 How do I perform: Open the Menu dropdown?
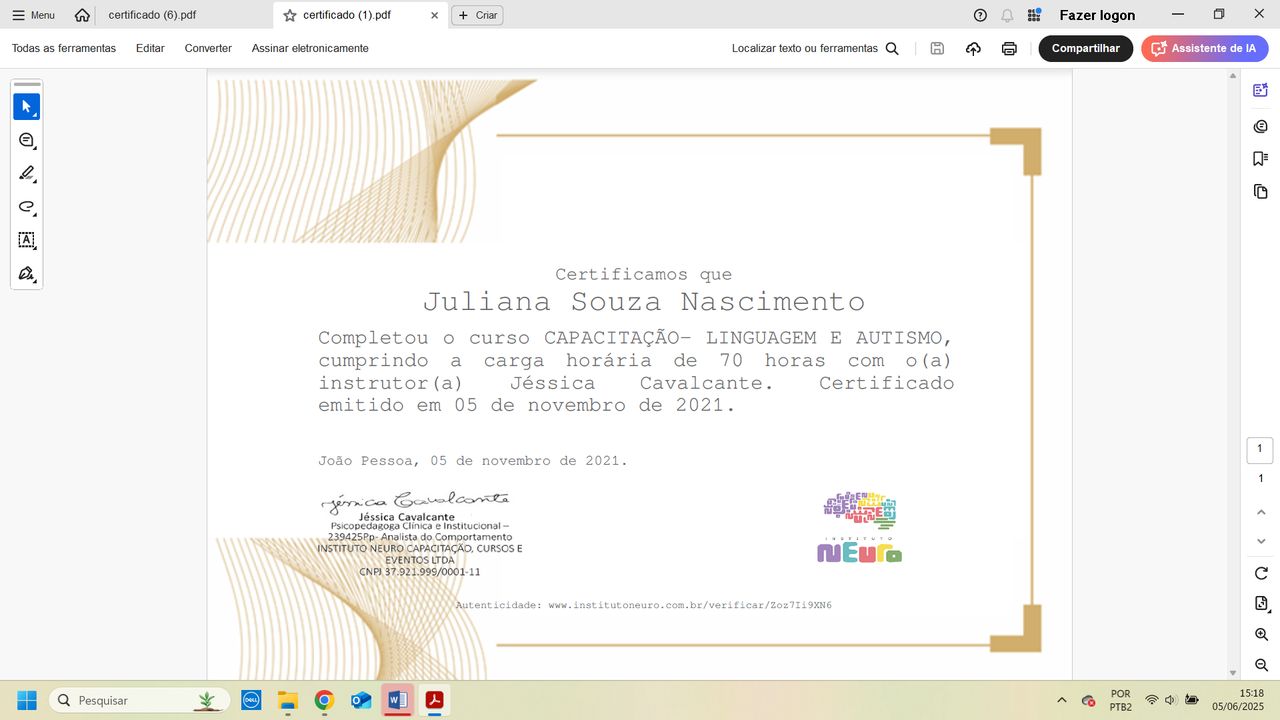click(x=33, y=15)
